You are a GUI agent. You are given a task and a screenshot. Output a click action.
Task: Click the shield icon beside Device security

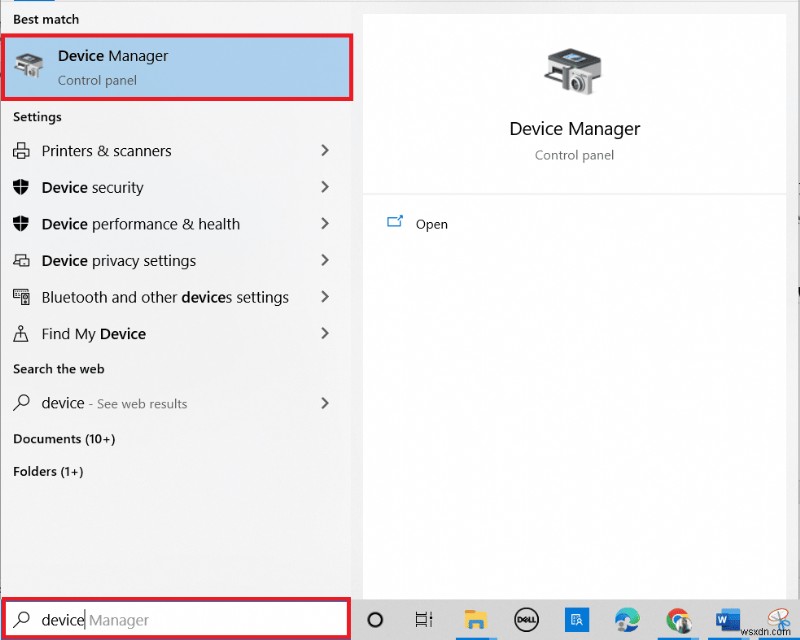[x=22, y=187]
